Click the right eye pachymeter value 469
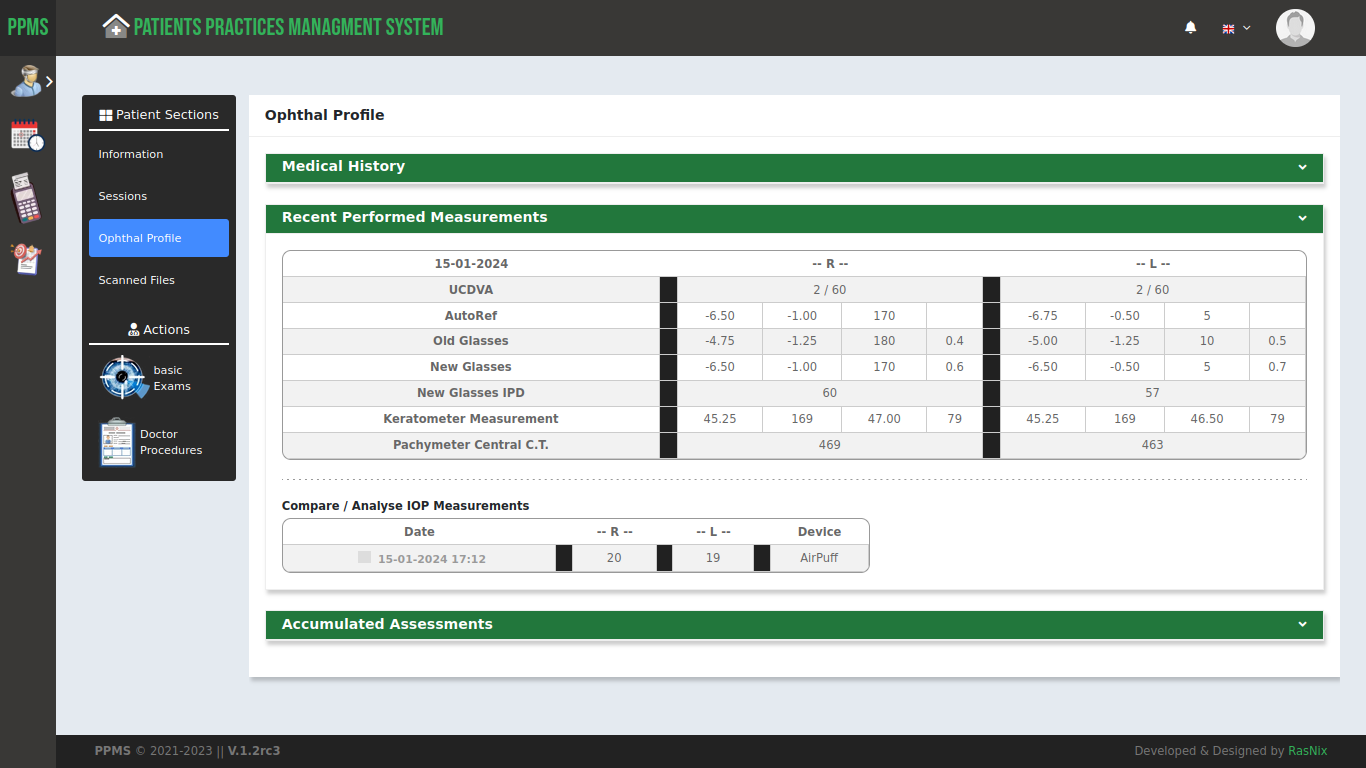 point(829,445)
